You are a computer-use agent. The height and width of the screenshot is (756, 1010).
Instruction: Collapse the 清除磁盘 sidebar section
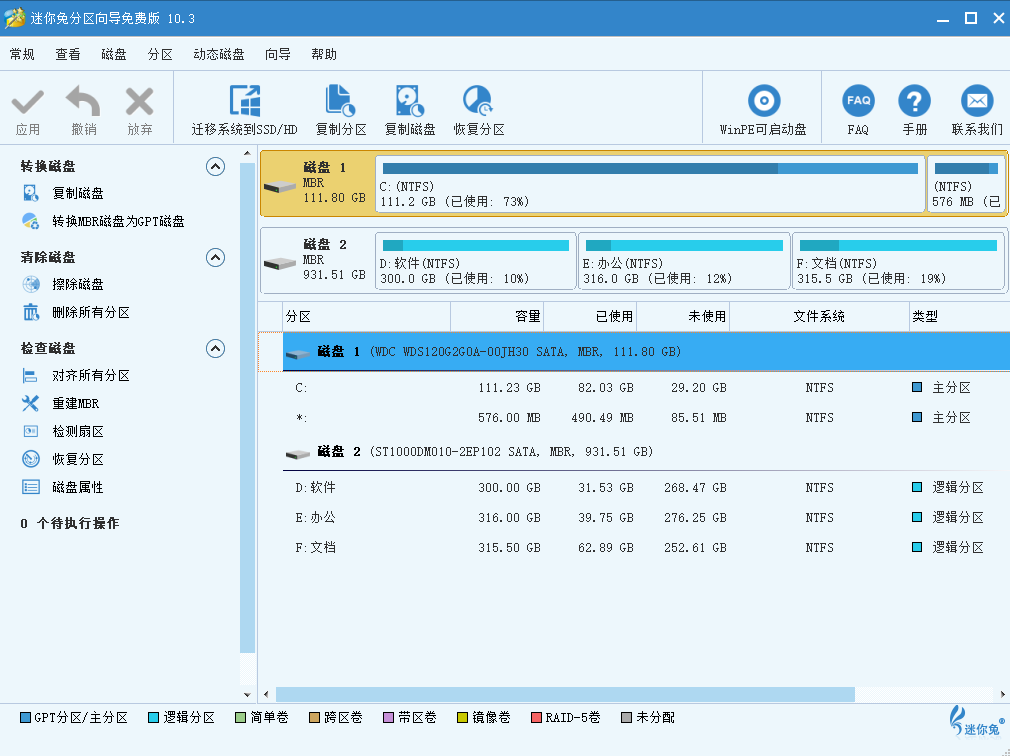tap(215, 258)
